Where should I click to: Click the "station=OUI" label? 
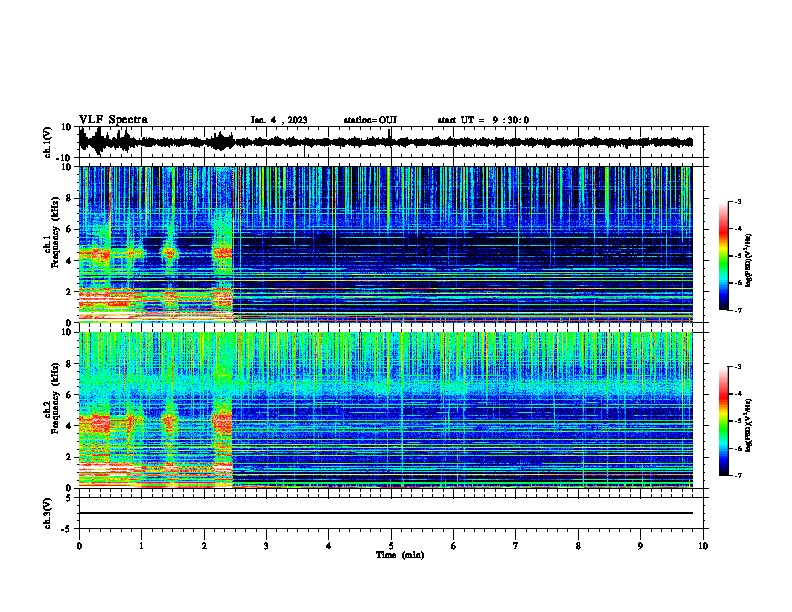pos(370,120)
